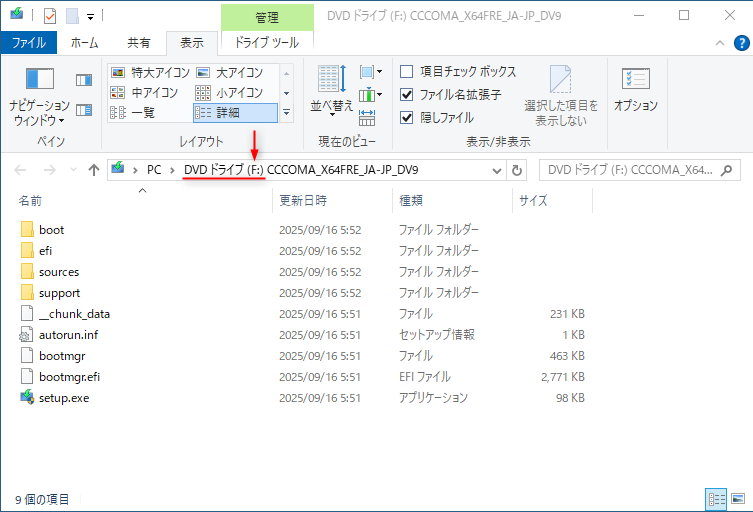Click the up-arrow parent folder button

[x=94, y=170]
